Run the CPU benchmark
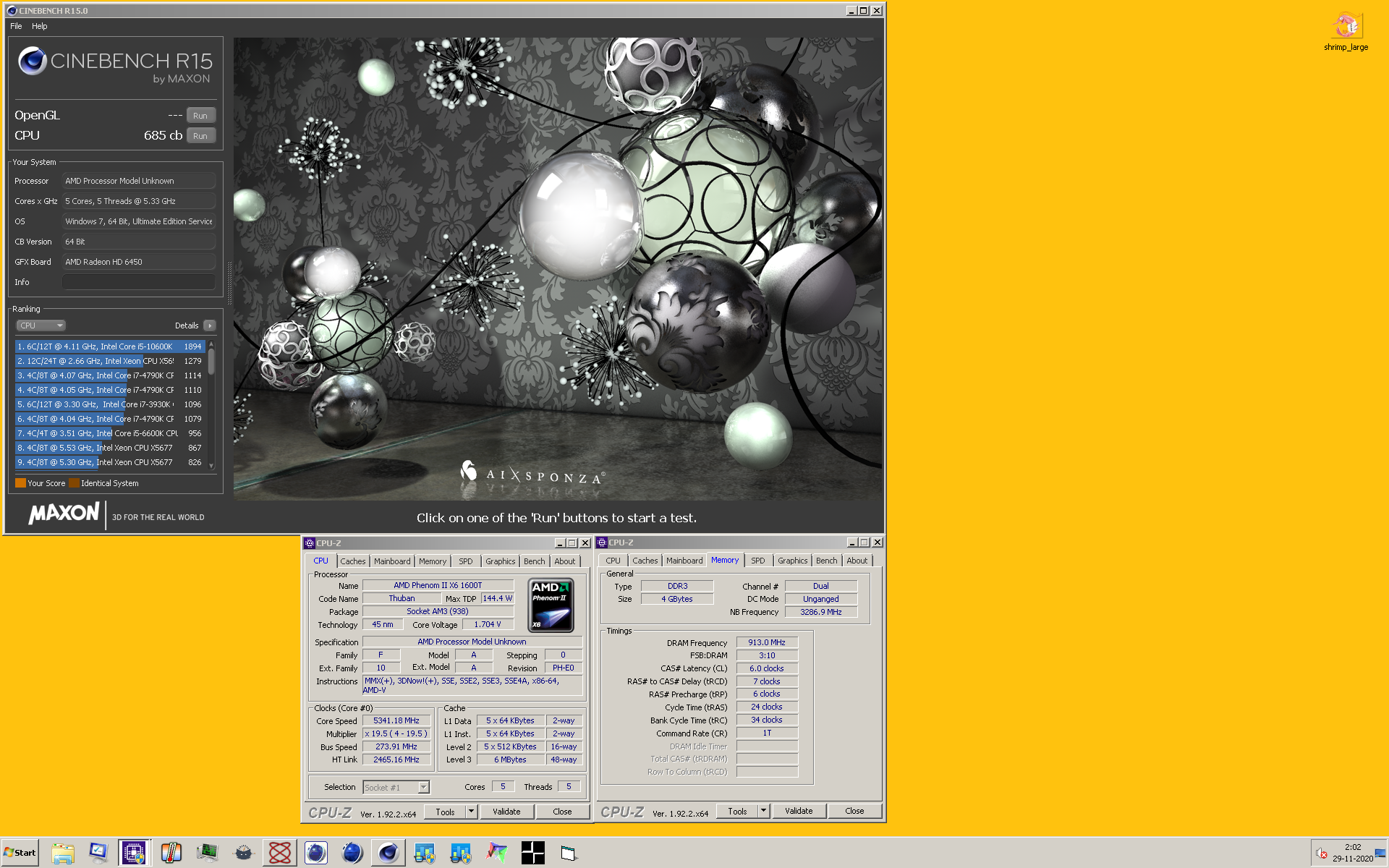The height and width of the screenshot is (868, 1389). point(200,136)
